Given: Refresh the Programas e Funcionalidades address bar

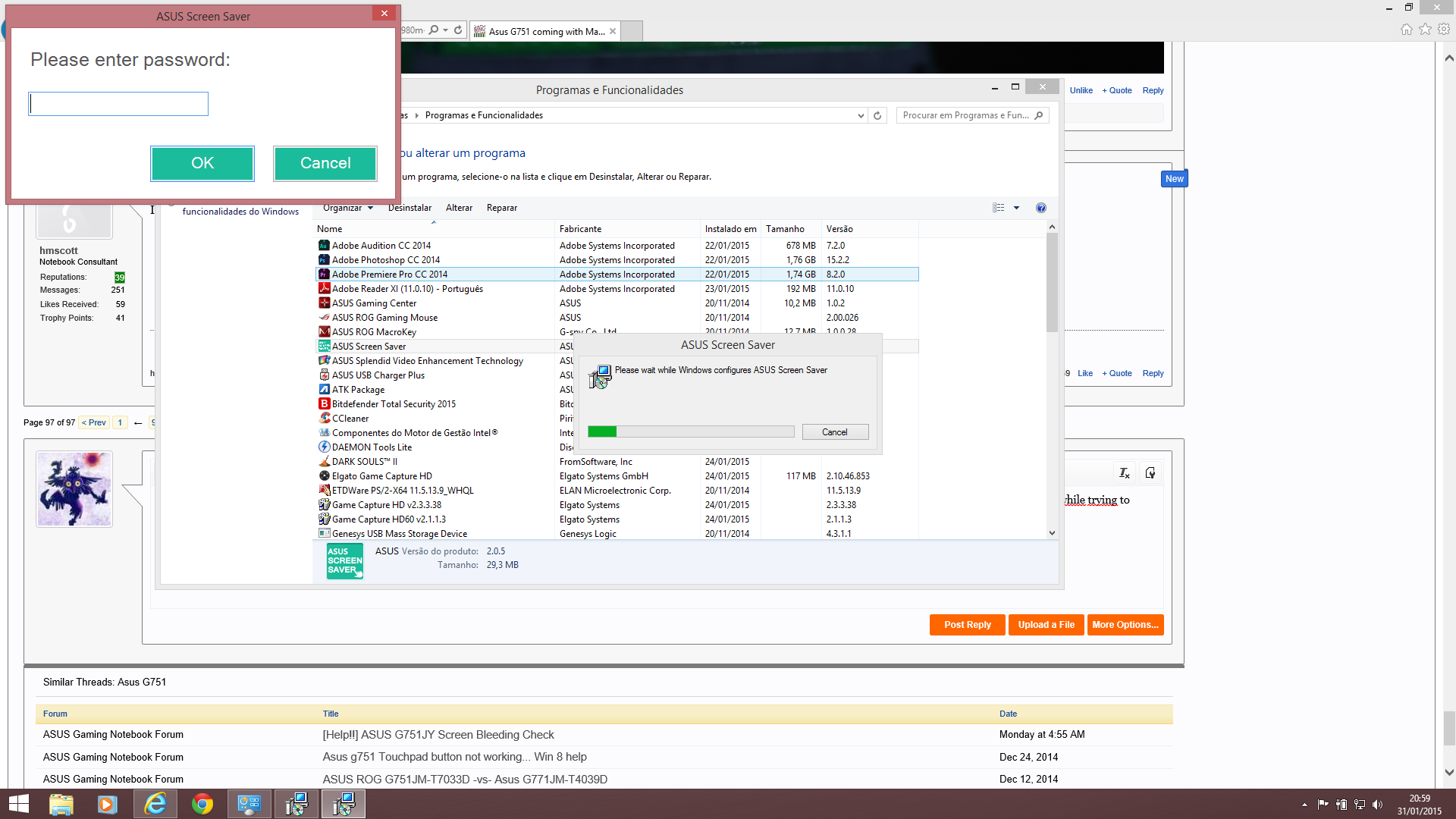Looking at the screenshot, I should click(x=877, y=115).
